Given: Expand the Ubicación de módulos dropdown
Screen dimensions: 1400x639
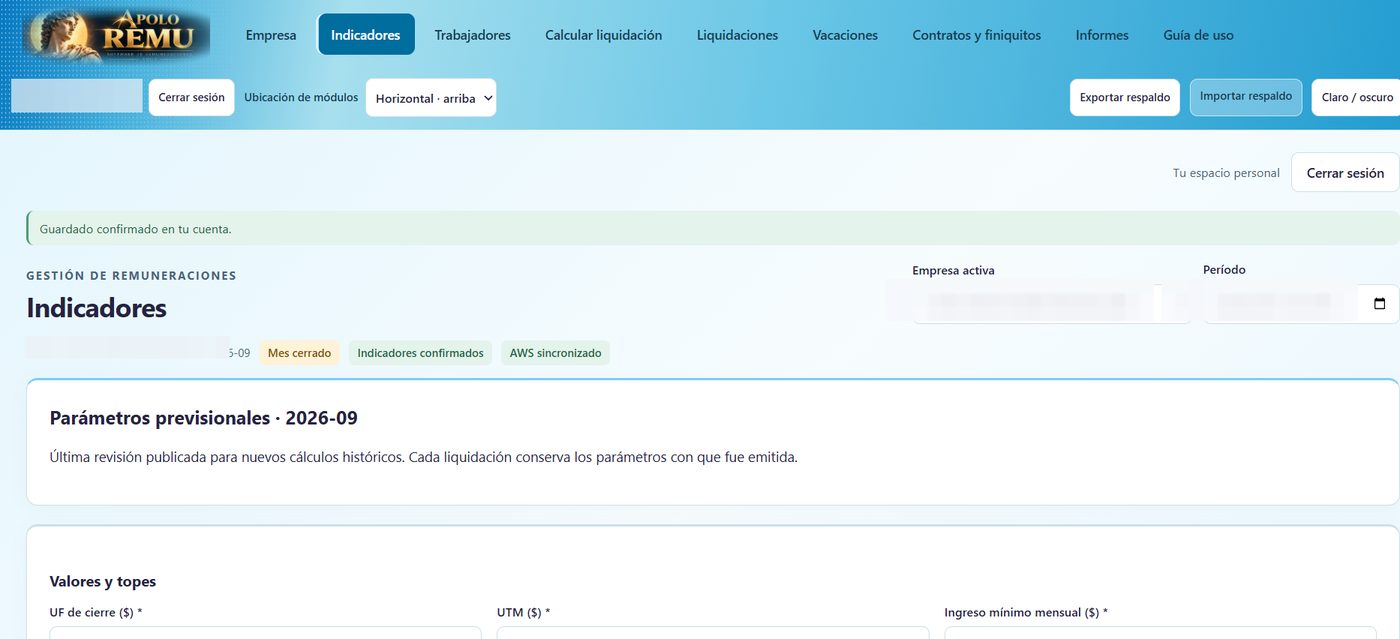Looking at the screenshot, I should point(431,98).
